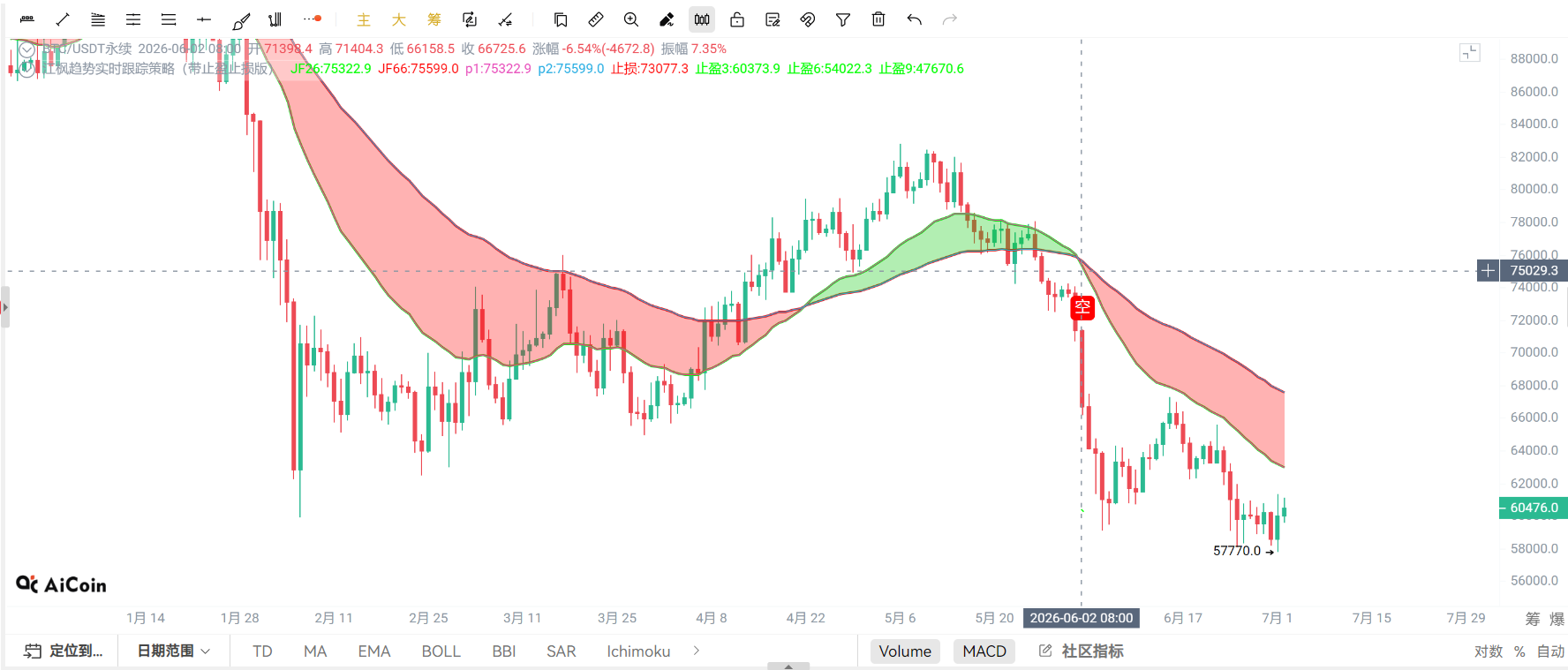Click the red 空 short signal marker
Screen dimensions: 1568x670
pos(1082,307)
